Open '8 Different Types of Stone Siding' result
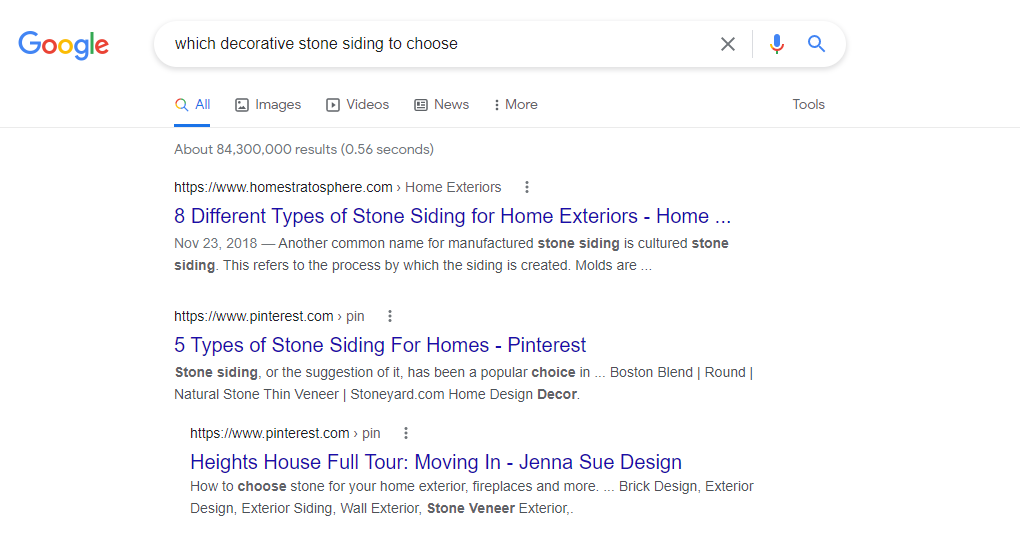1020x547 pixels. pos(452,216)
